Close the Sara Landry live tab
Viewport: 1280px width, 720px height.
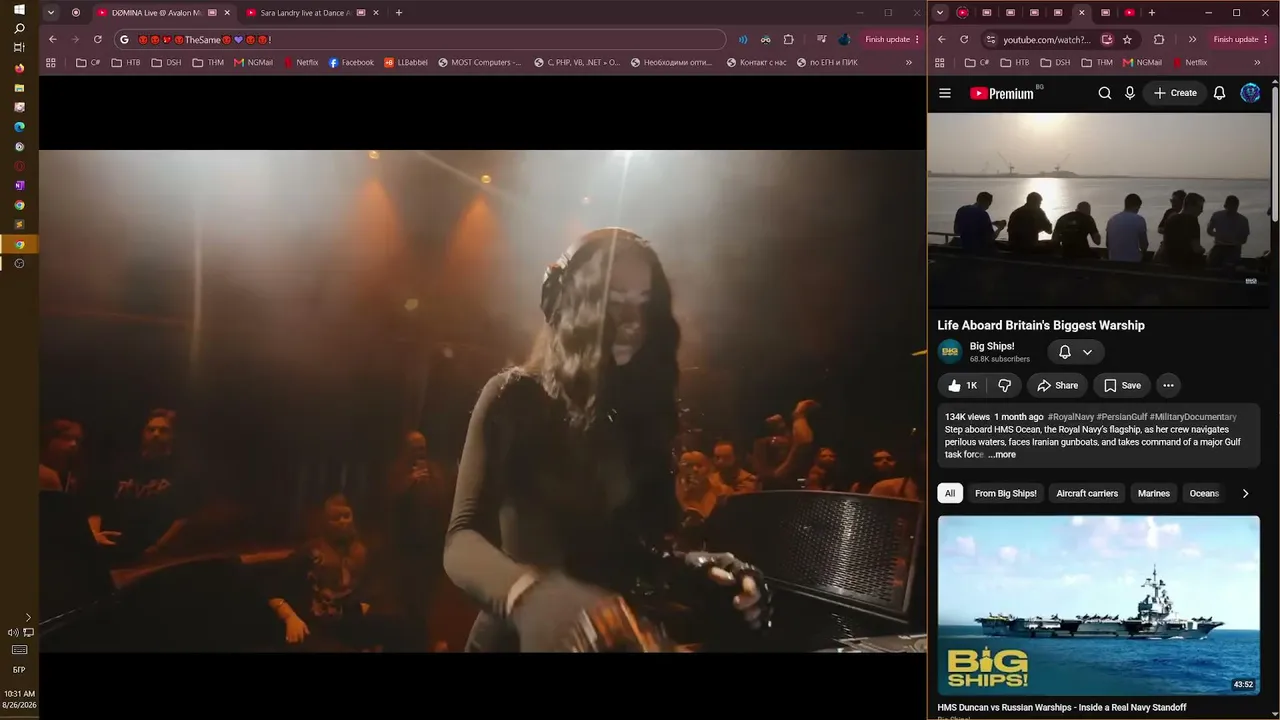(375, 13)
